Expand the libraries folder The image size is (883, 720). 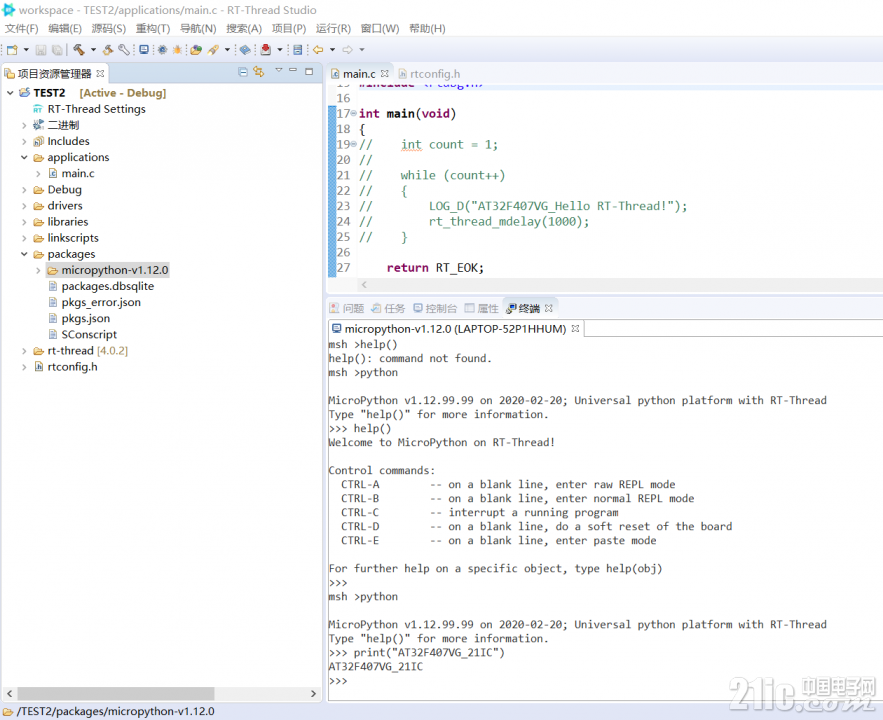[24, 222]
